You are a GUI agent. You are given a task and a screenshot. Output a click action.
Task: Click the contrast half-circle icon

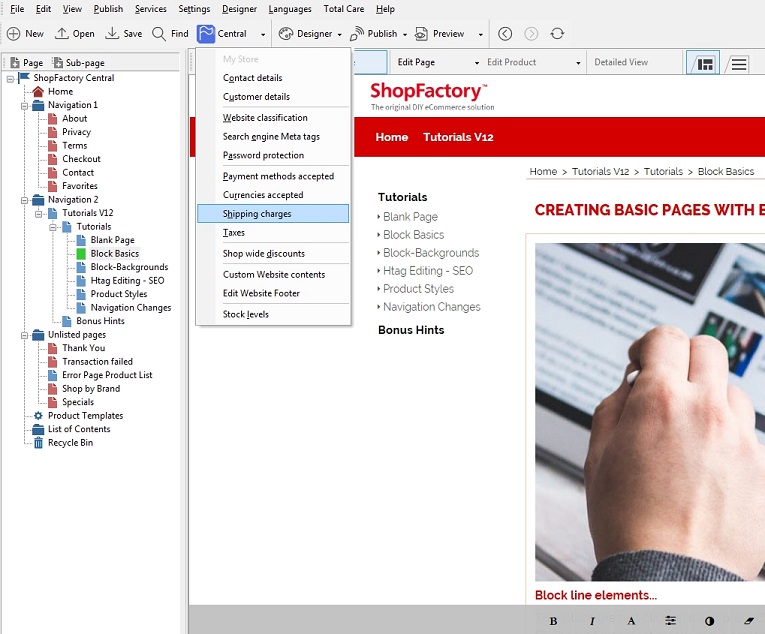[x=710, y=621]
